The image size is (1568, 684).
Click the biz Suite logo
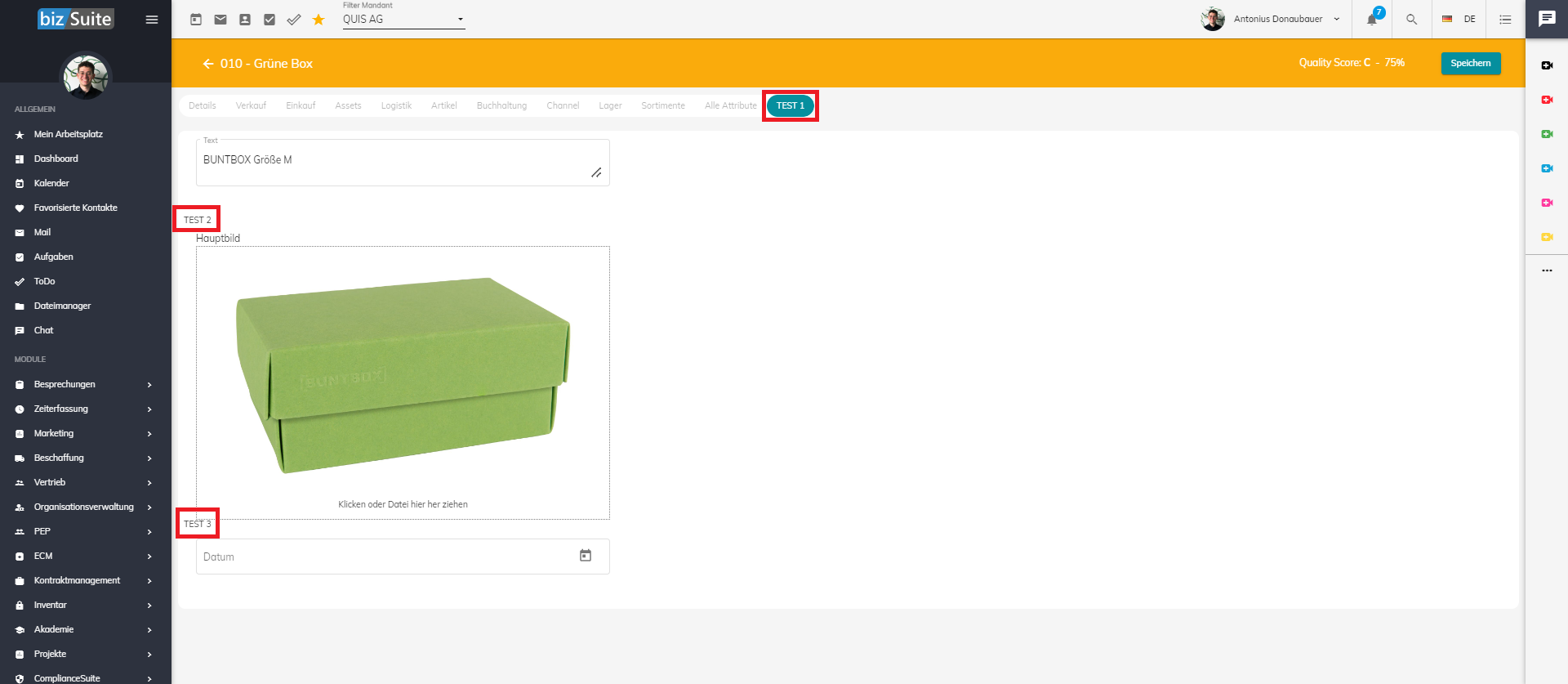coord(75,19)
